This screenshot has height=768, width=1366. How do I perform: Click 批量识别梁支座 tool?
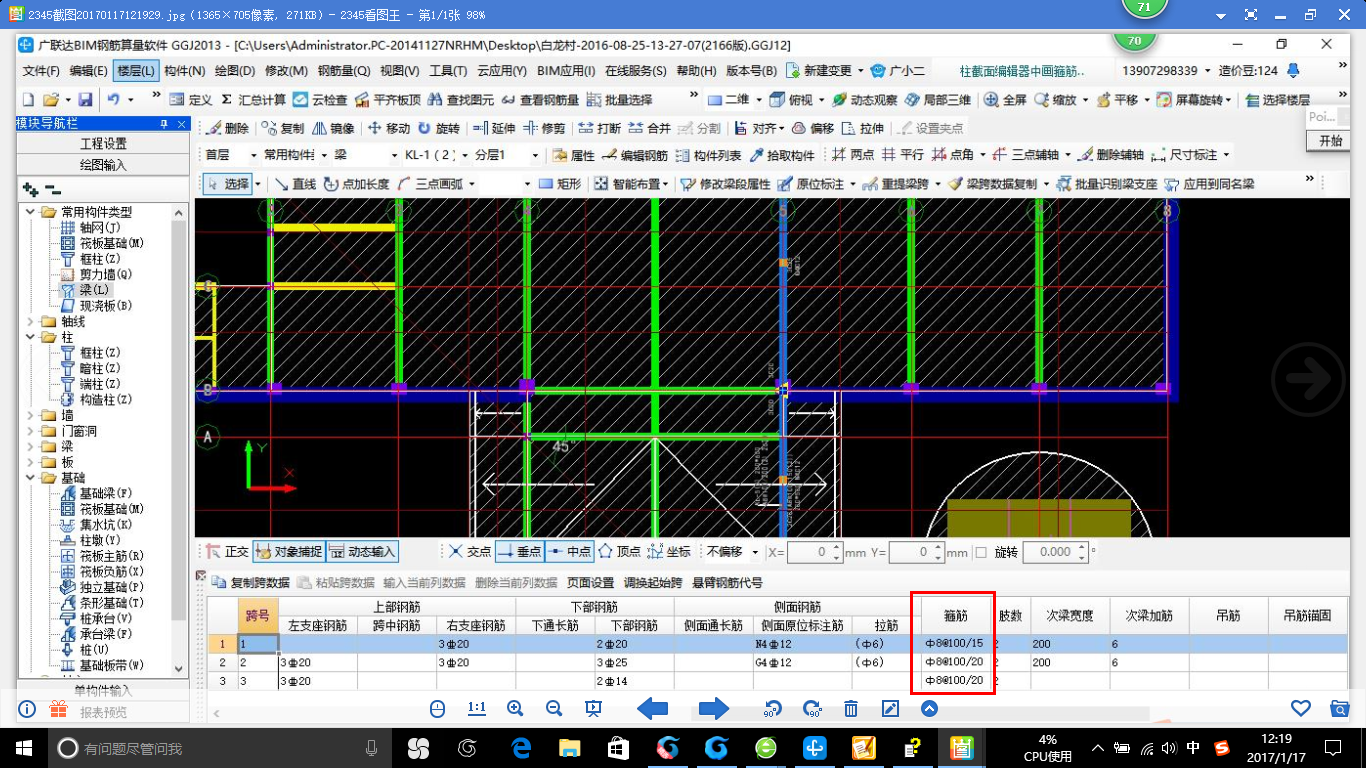[1108, 184]
